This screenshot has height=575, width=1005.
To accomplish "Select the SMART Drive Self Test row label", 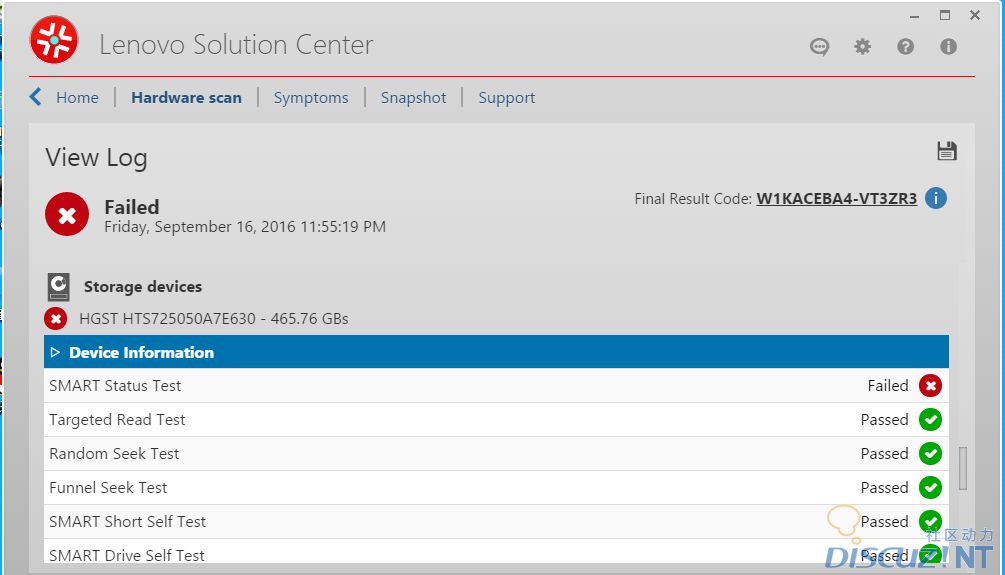I will tap(126, 555).
